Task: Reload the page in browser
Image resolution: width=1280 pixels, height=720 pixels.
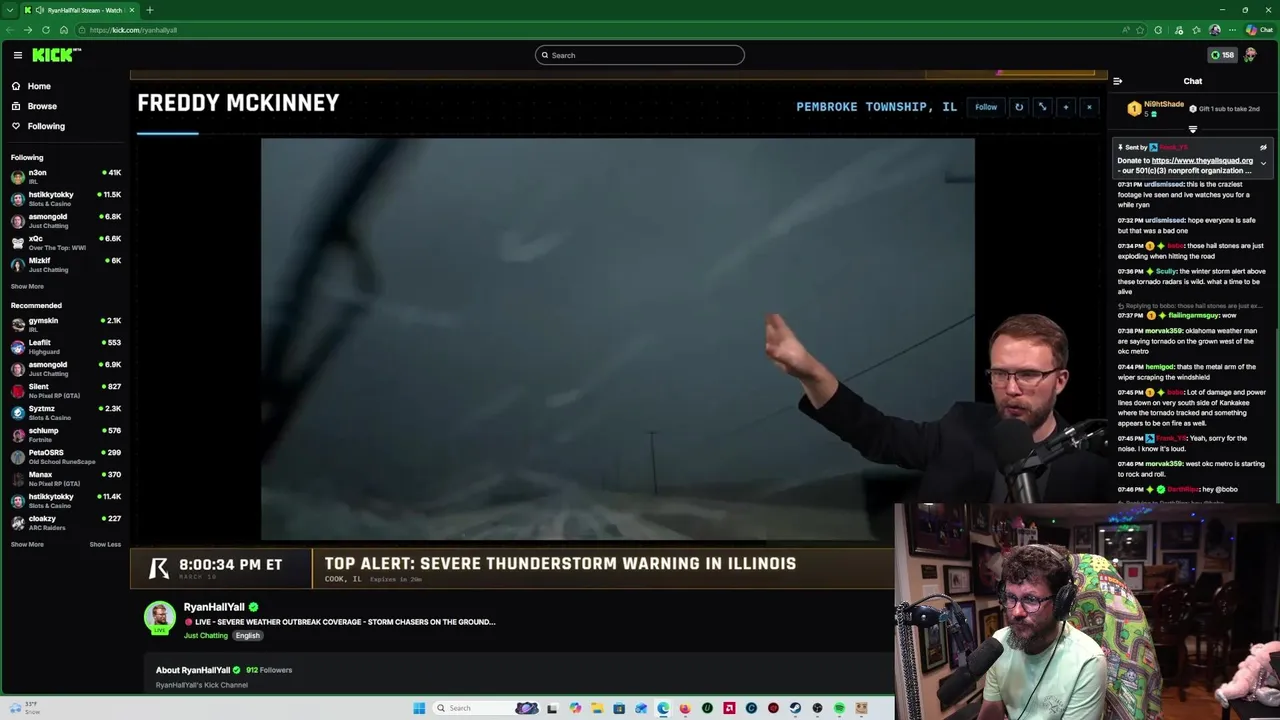Action: [45, 30]
